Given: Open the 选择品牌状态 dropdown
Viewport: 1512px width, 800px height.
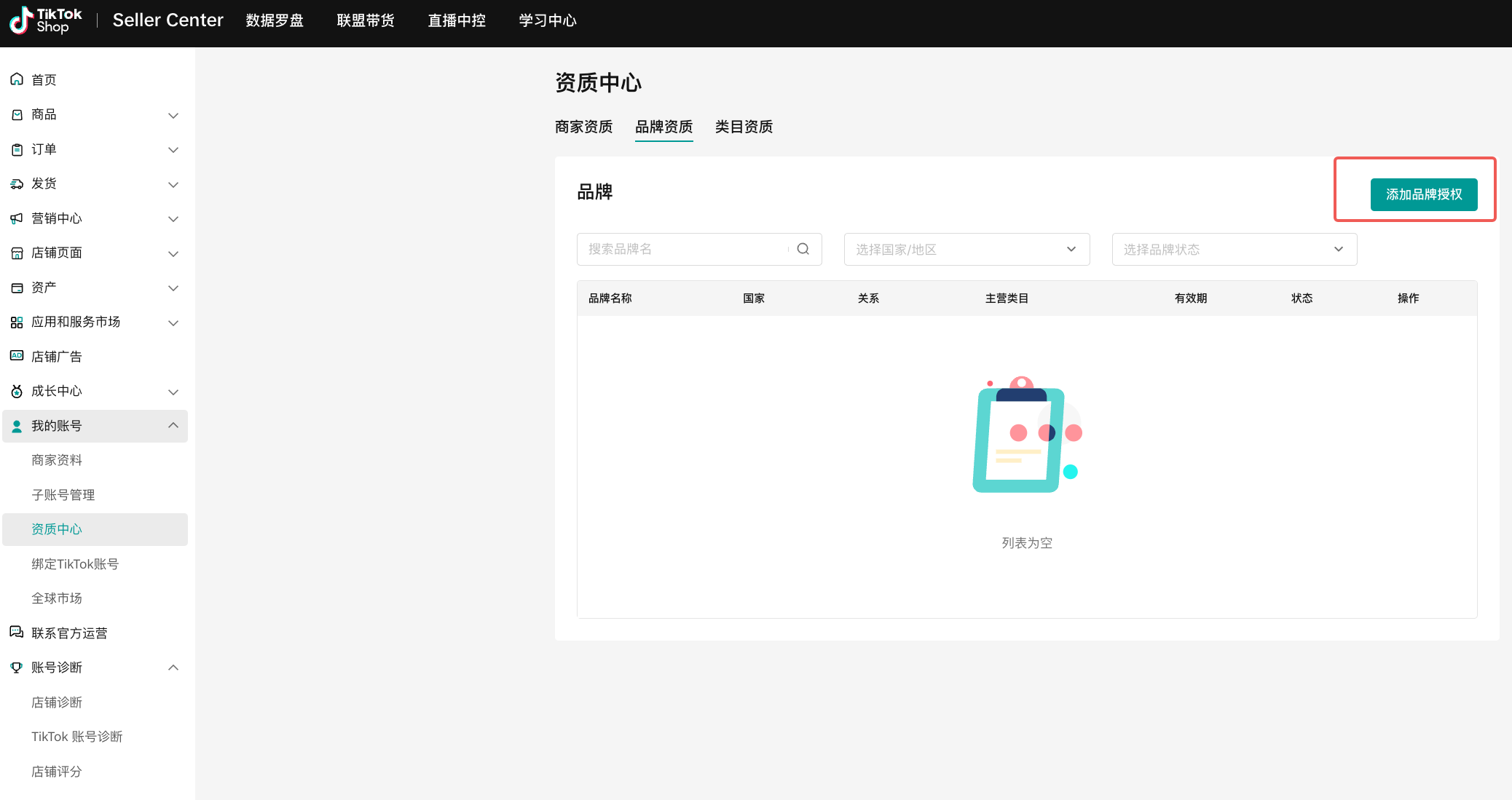Looking at the screenshot, I should pyautogui.click(x=1234, y=249).
